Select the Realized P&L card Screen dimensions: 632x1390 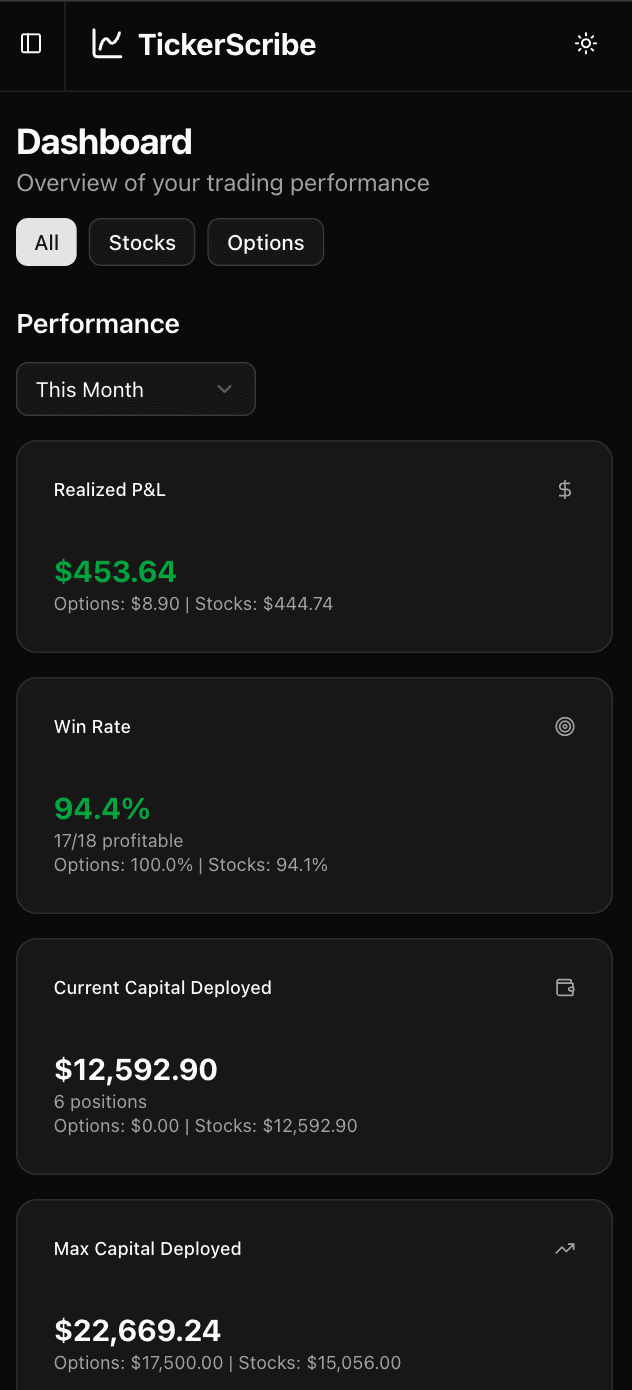click(314, 546)
